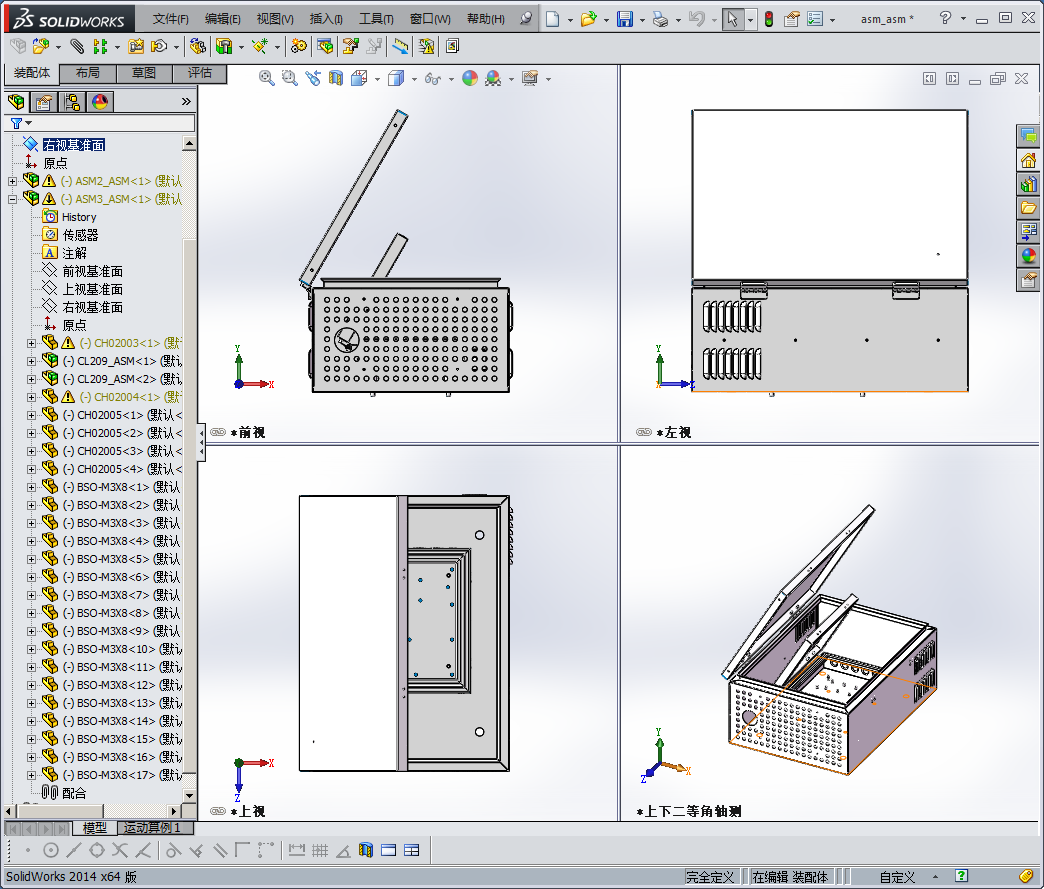Click the Previous View icon
Screen dimensions: 1044x889
(x=313, y=78)
